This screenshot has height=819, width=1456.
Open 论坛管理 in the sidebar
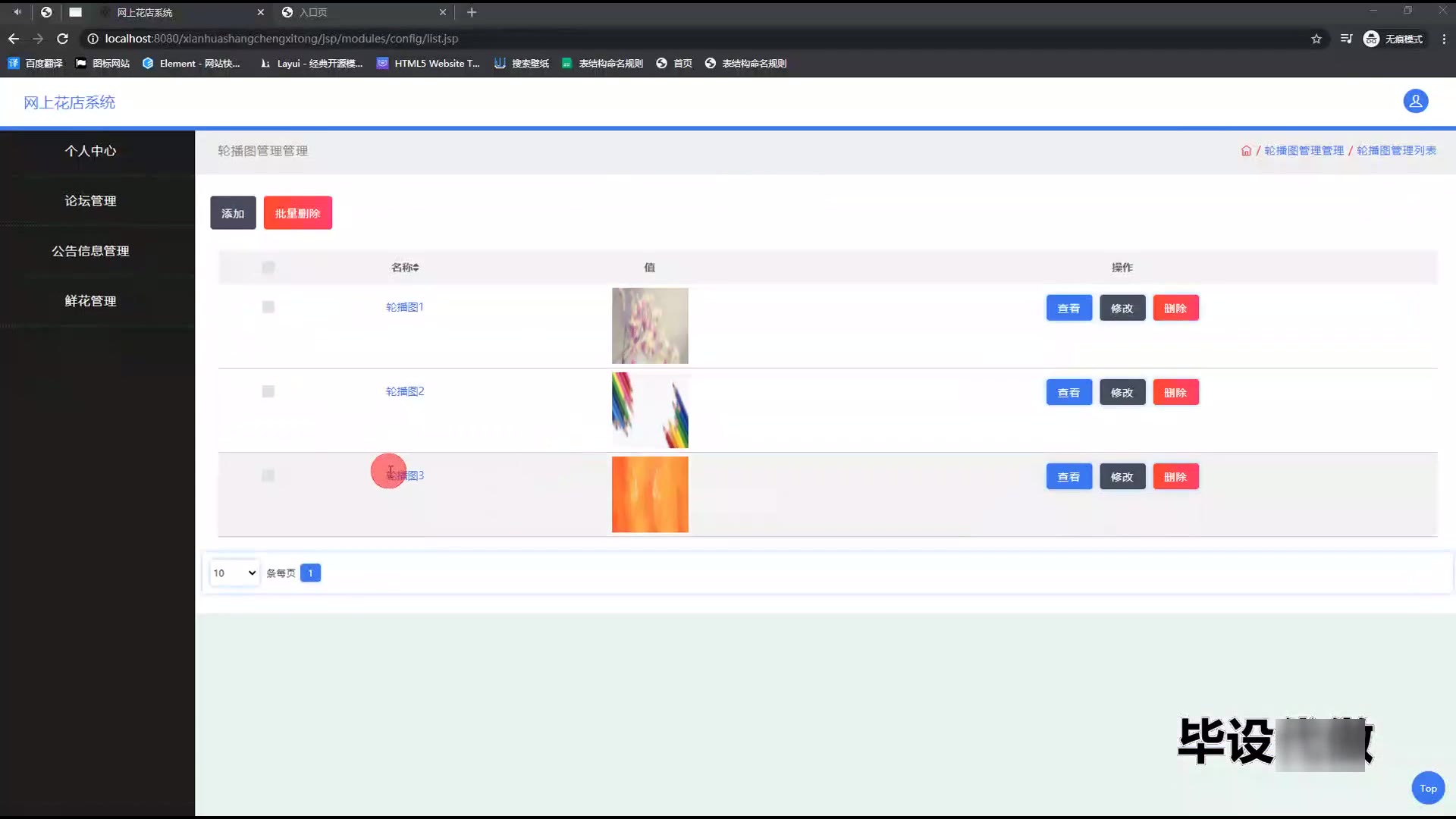[90, 201]
